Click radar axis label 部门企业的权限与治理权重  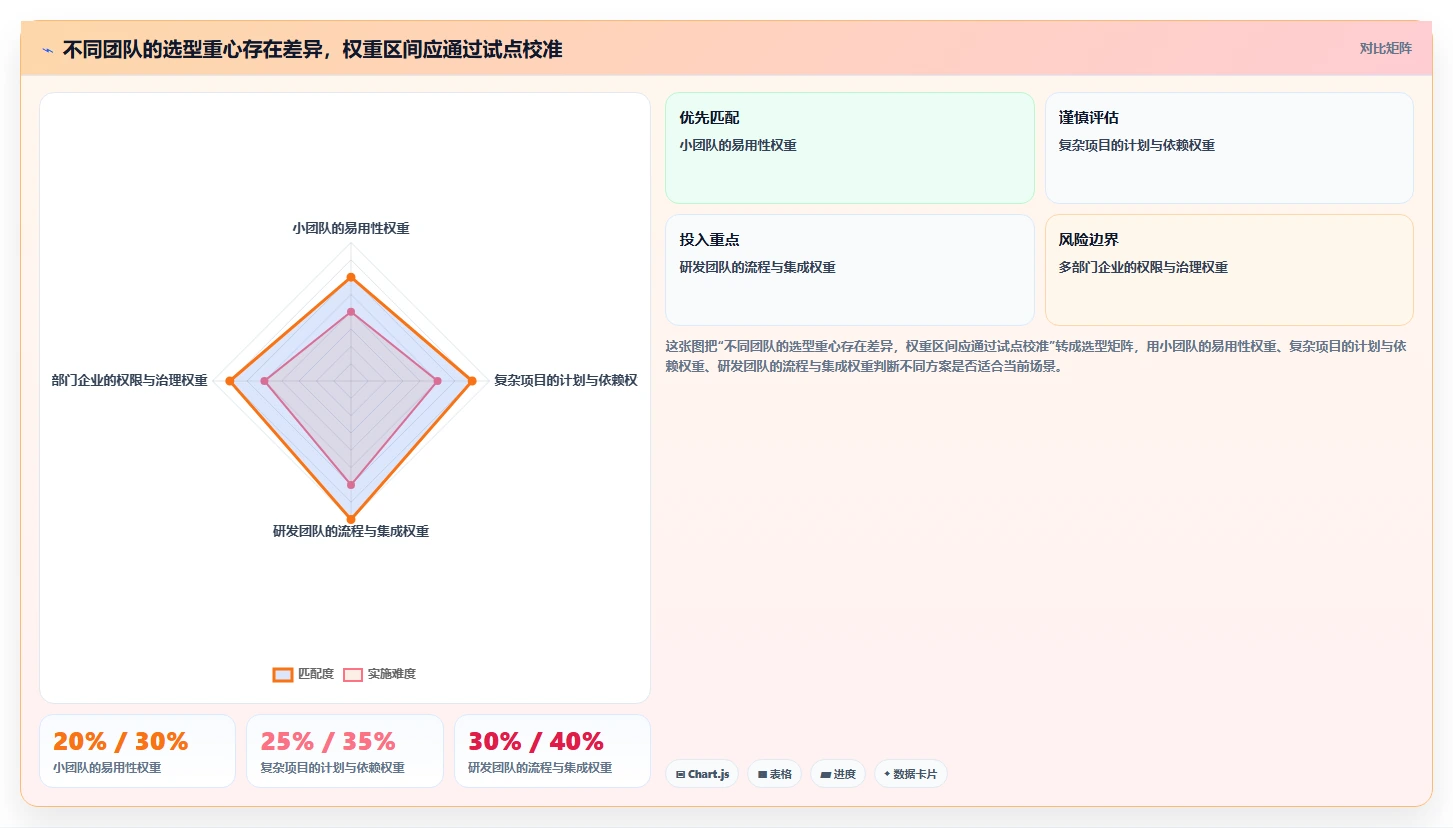click(x=130, y=380)
